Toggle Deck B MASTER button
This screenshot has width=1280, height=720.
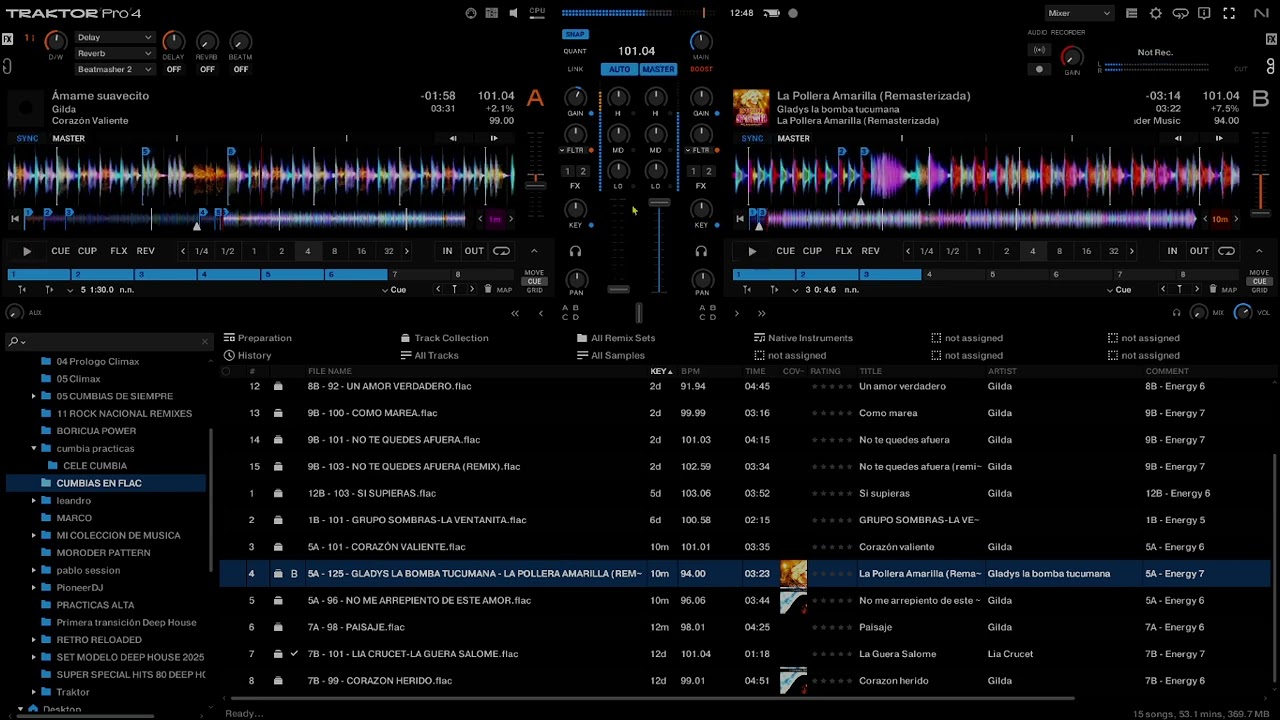coord(794,138)
